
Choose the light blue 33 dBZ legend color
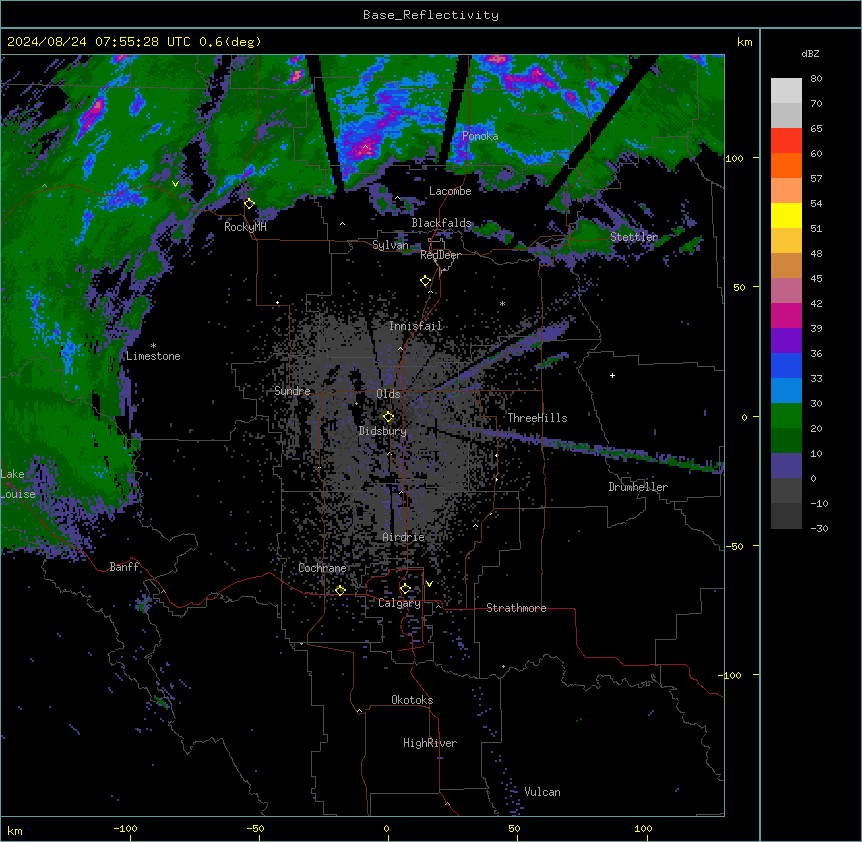click(786, 390)
